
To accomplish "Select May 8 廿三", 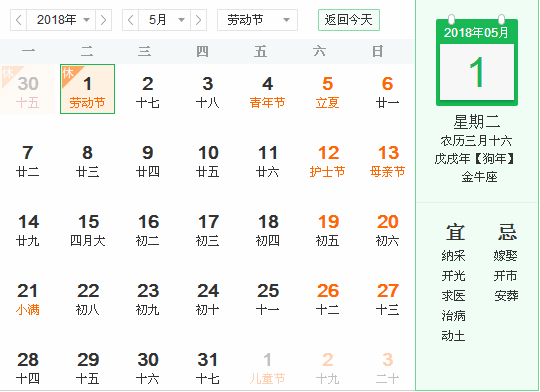I will (x=87, y=161).
